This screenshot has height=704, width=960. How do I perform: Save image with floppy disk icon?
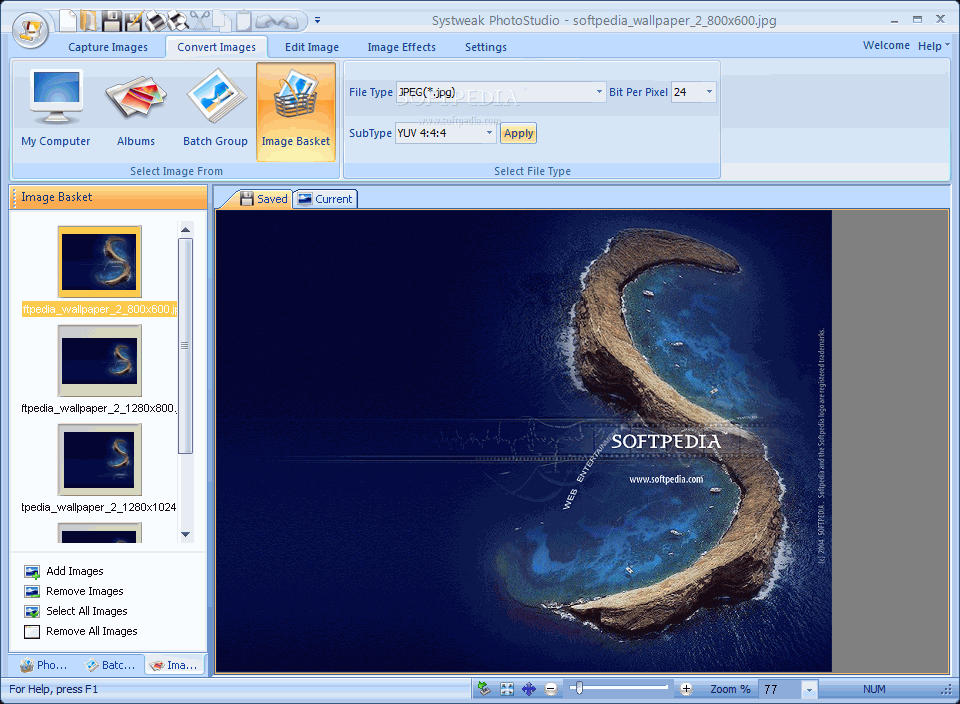[x=111, y=21]
